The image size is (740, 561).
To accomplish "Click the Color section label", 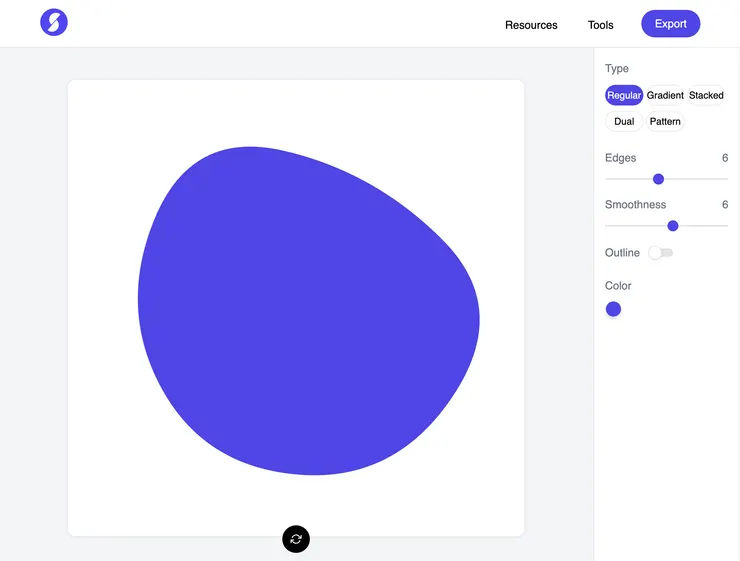I will (x=618, y=285).
